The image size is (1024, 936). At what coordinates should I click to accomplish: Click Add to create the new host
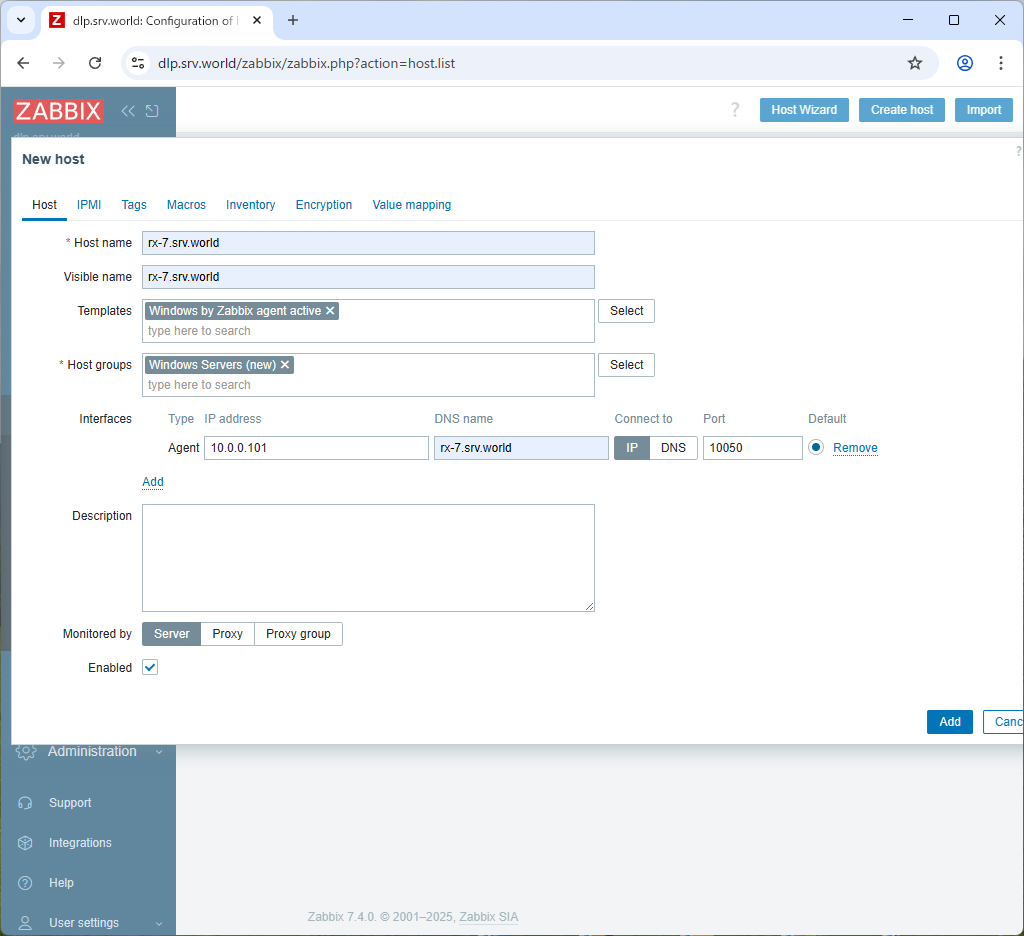click(949, 721)
